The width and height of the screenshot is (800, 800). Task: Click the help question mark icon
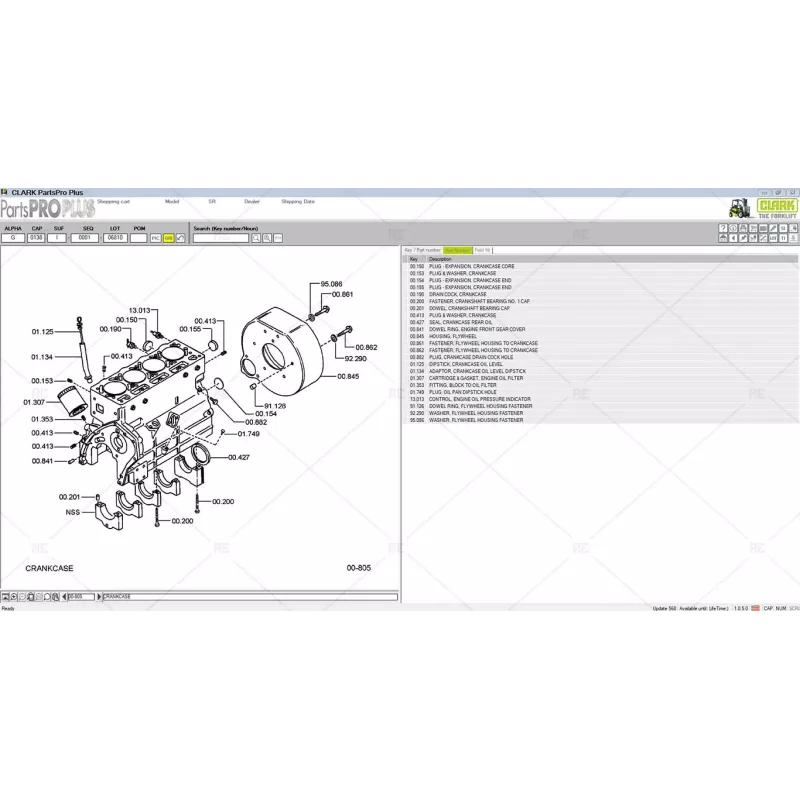(724, 228)
